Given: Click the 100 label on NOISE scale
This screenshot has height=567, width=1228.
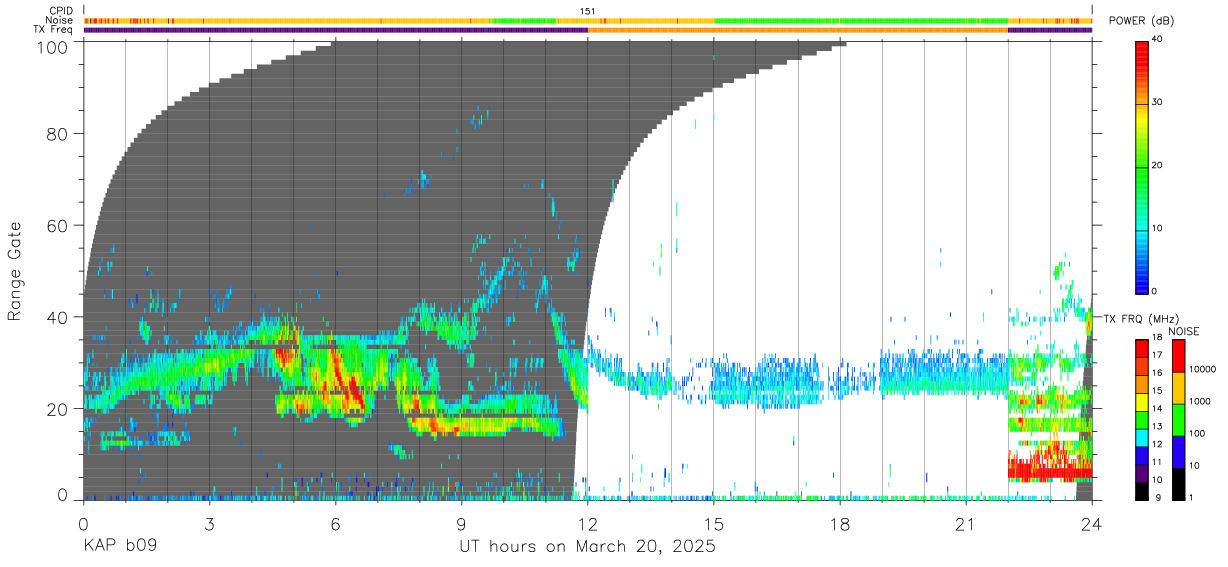Looking at the screenshot, I should pyautogui.click(x=1195, y=434).
